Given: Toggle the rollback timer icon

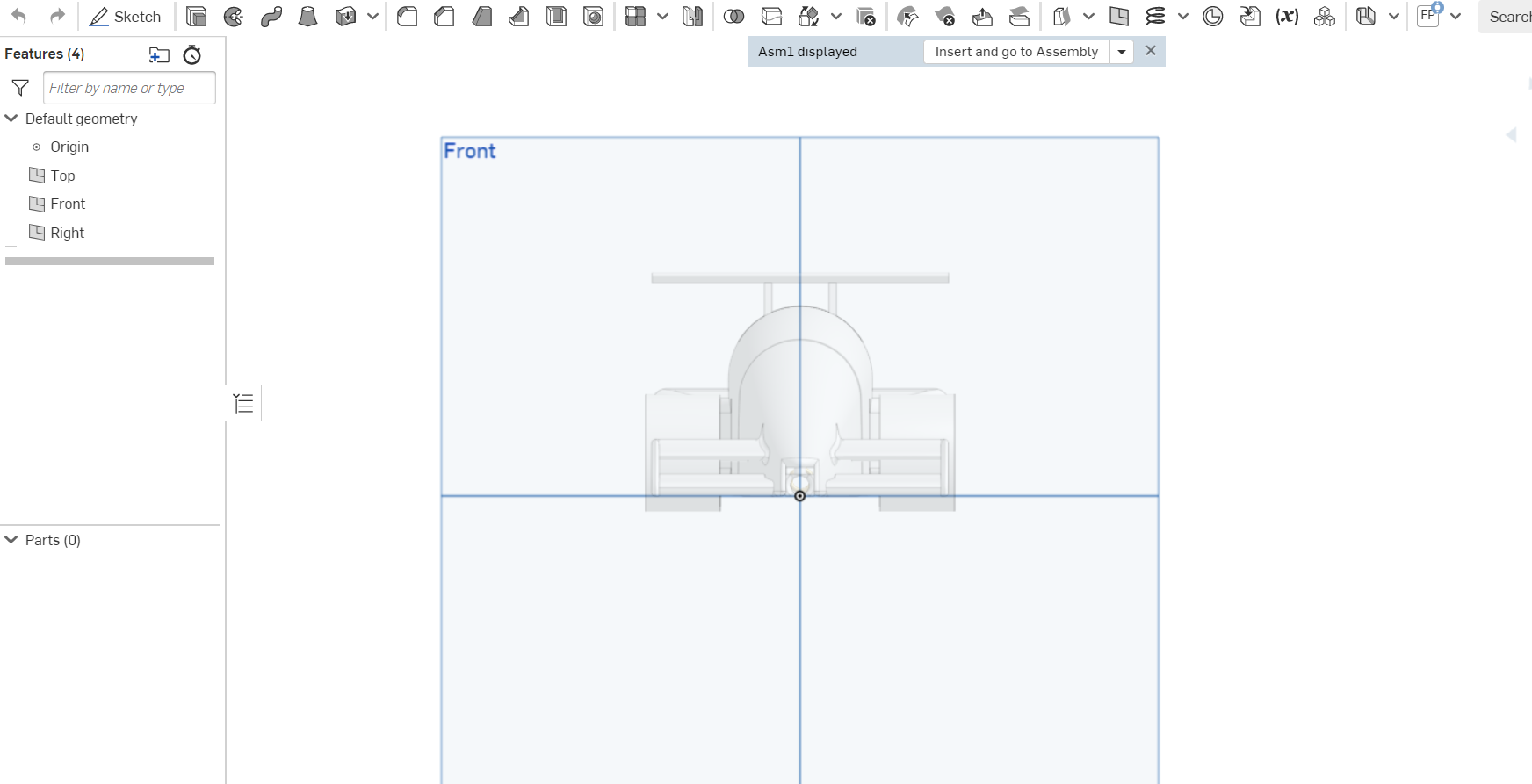Looking at the screenshot, I should pos(192,55).
